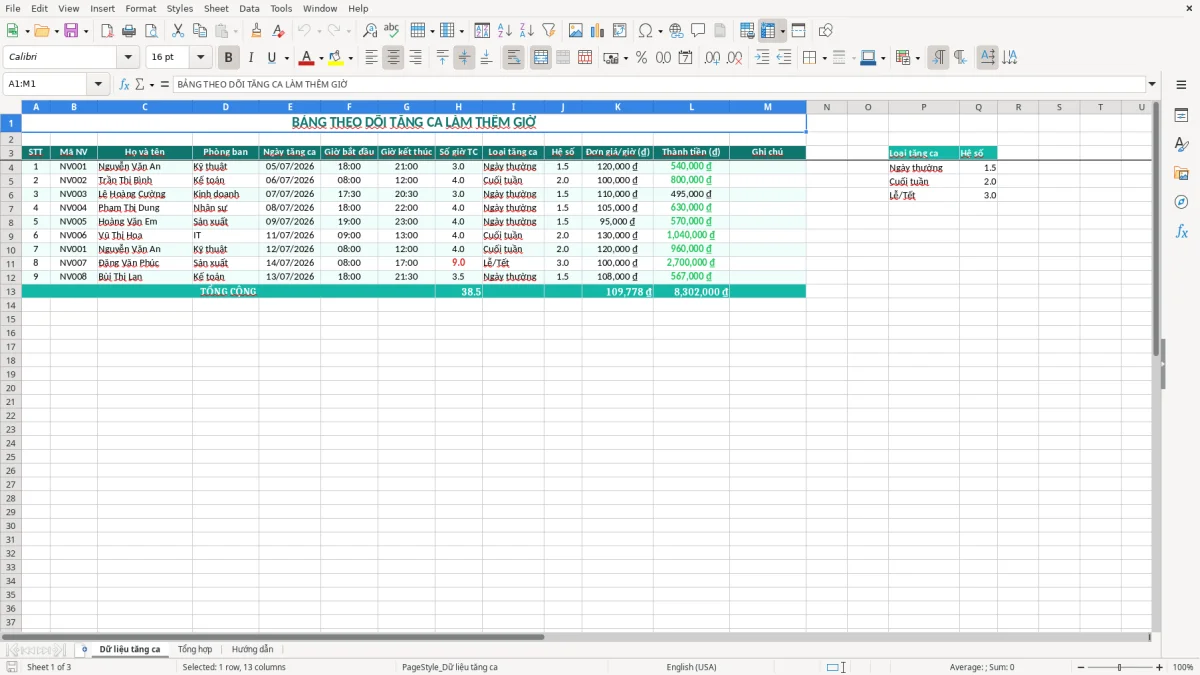Viewport: 1200px width, 675px height.
Task: Click the Select Function sigma button
Action: point(139,84)
